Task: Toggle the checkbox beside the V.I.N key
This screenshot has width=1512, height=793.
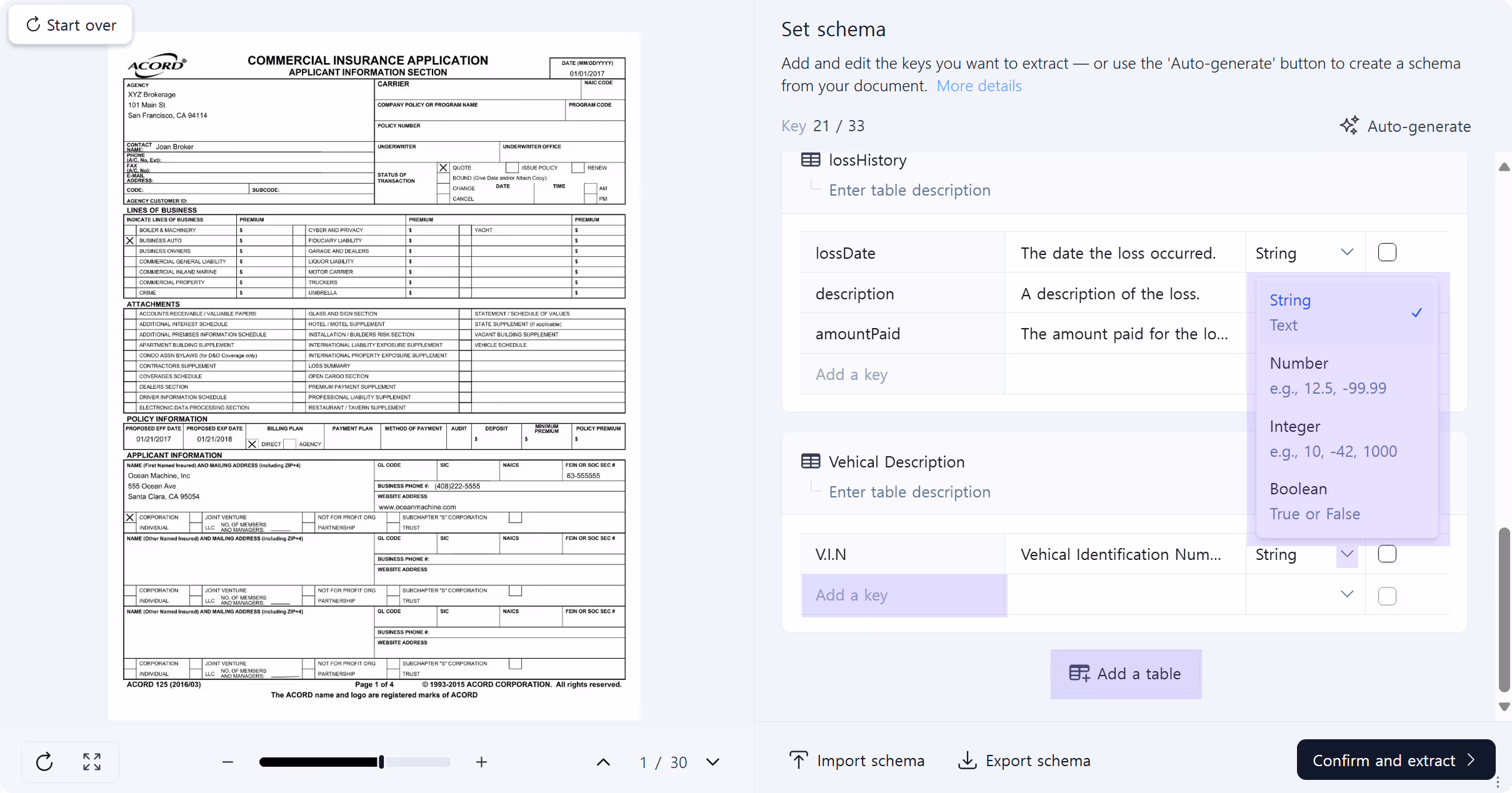Action: [x=1387, y=554]
